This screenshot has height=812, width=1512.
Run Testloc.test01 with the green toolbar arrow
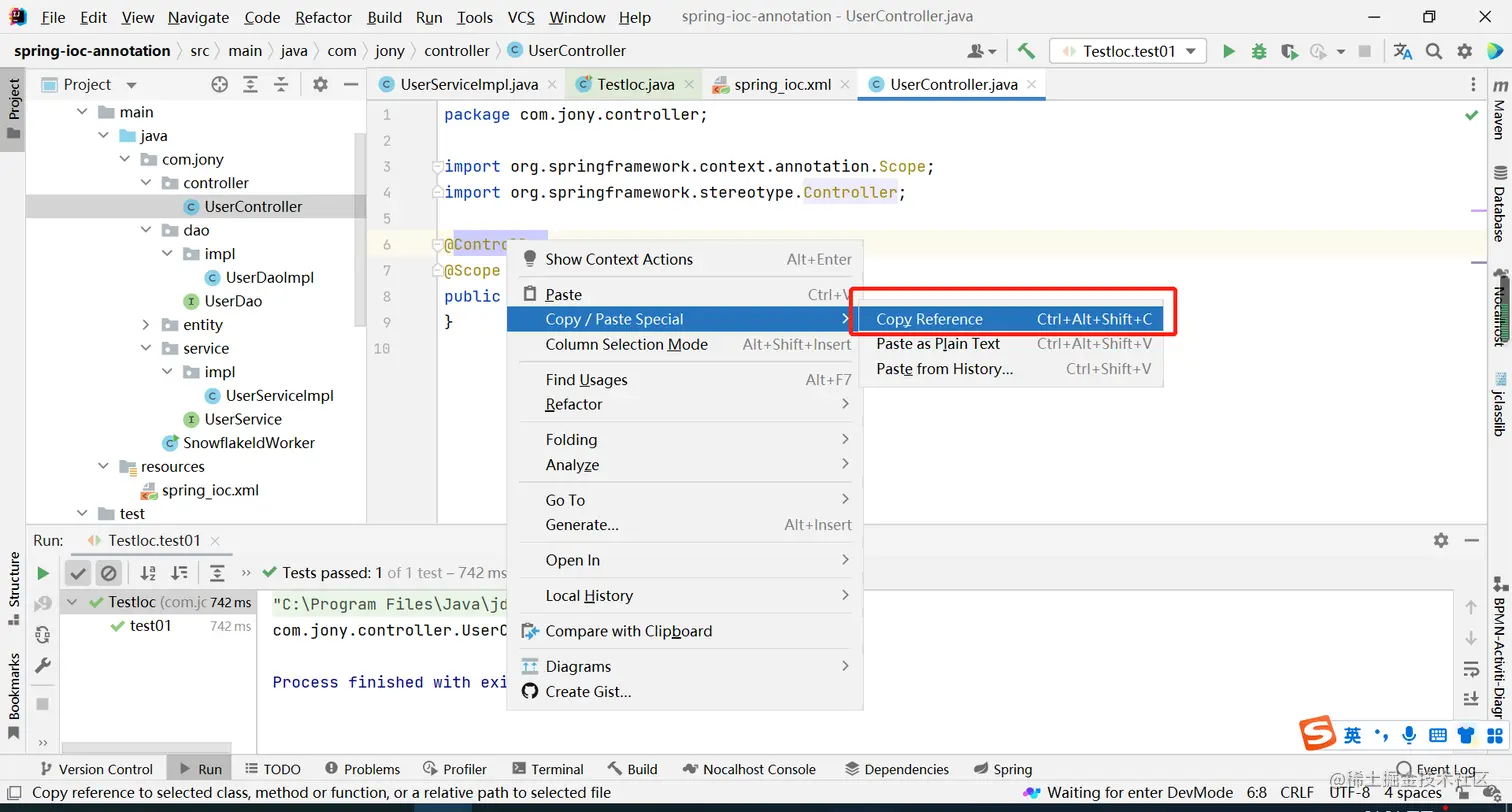(x=1229, y=51)
